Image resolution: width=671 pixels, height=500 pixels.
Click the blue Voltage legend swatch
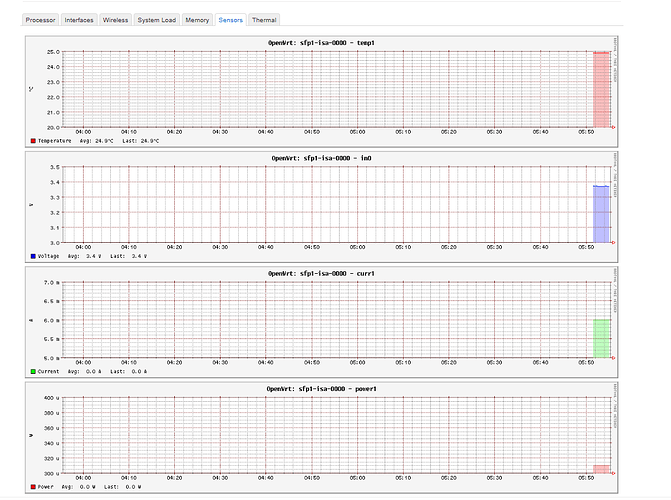[34, 256]
